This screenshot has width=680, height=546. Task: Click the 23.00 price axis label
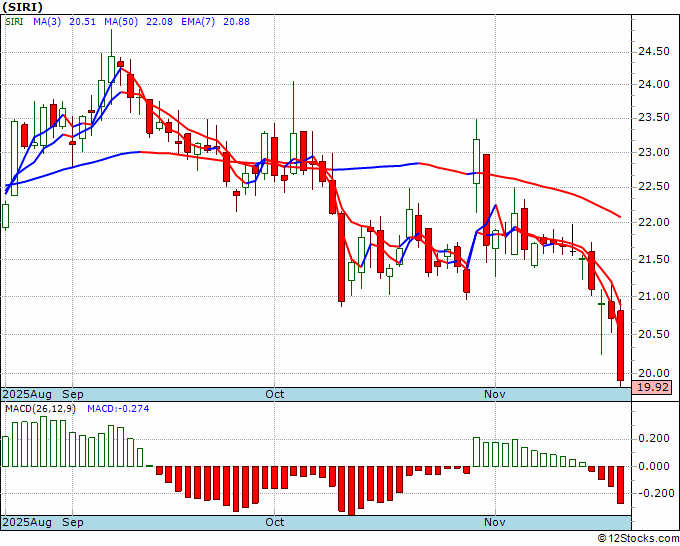coord(654,152)
